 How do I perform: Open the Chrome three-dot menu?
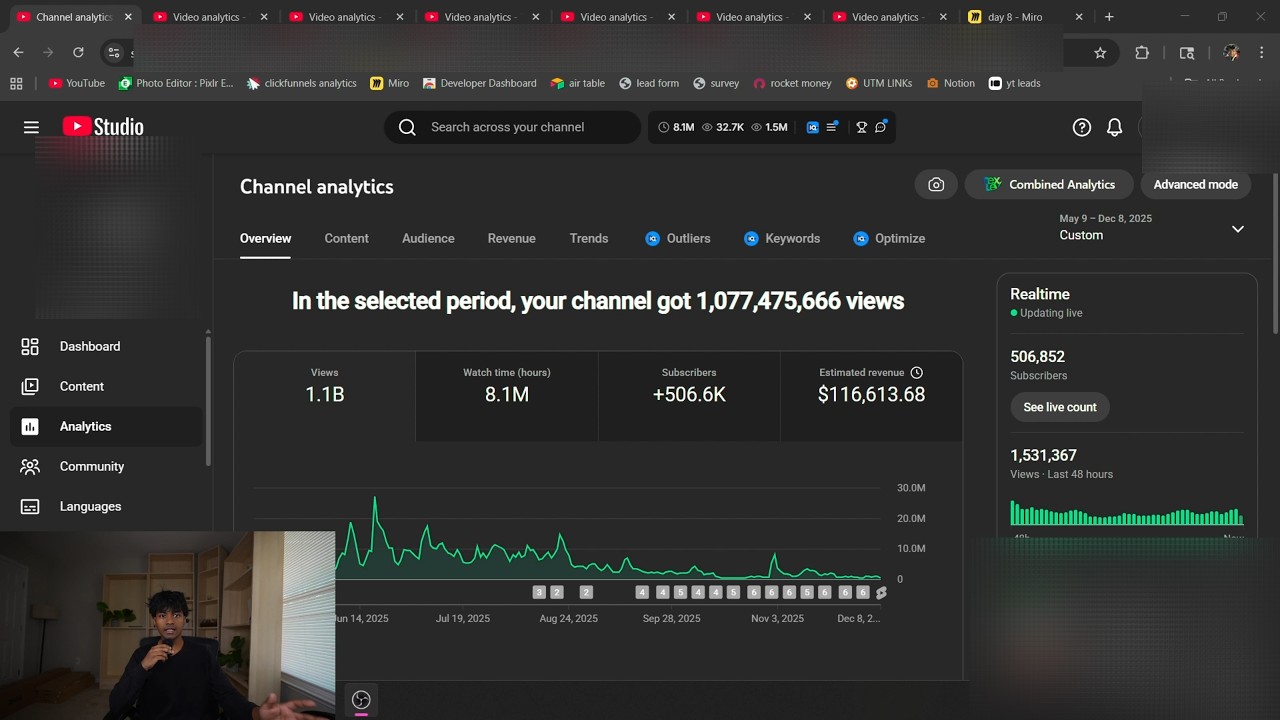[x=1262, y=52]
